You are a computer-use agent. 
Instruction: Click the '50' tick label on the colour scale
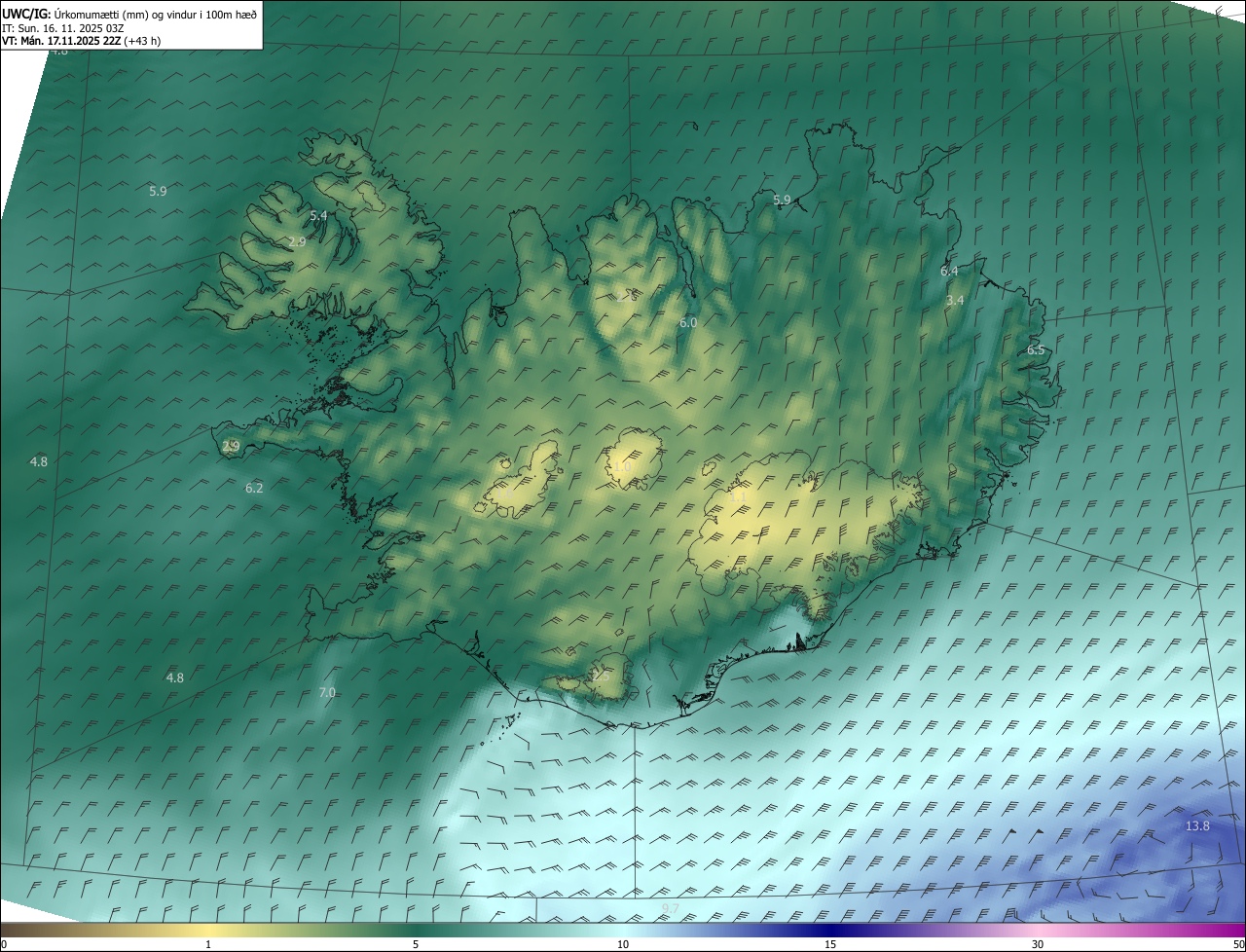1237,944
